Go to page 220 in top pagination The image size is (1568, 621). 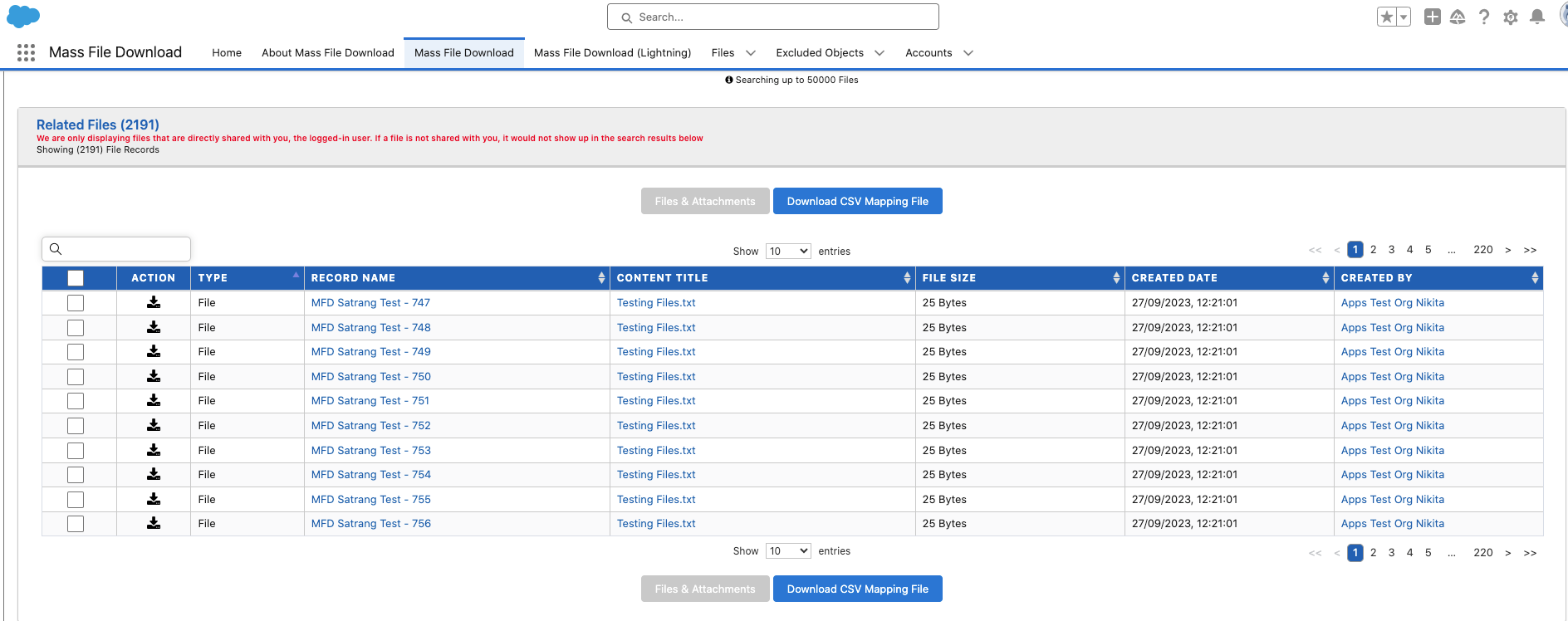tap(1483, 249)
